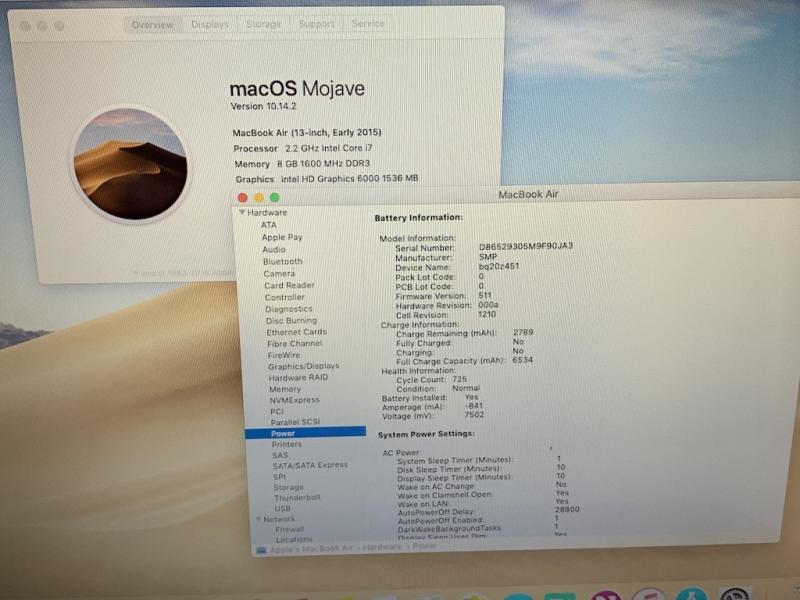Click the green zoom button on the MacBook Air window
The width and height of the screenshot is (800, 600).
tap(274, 198)
